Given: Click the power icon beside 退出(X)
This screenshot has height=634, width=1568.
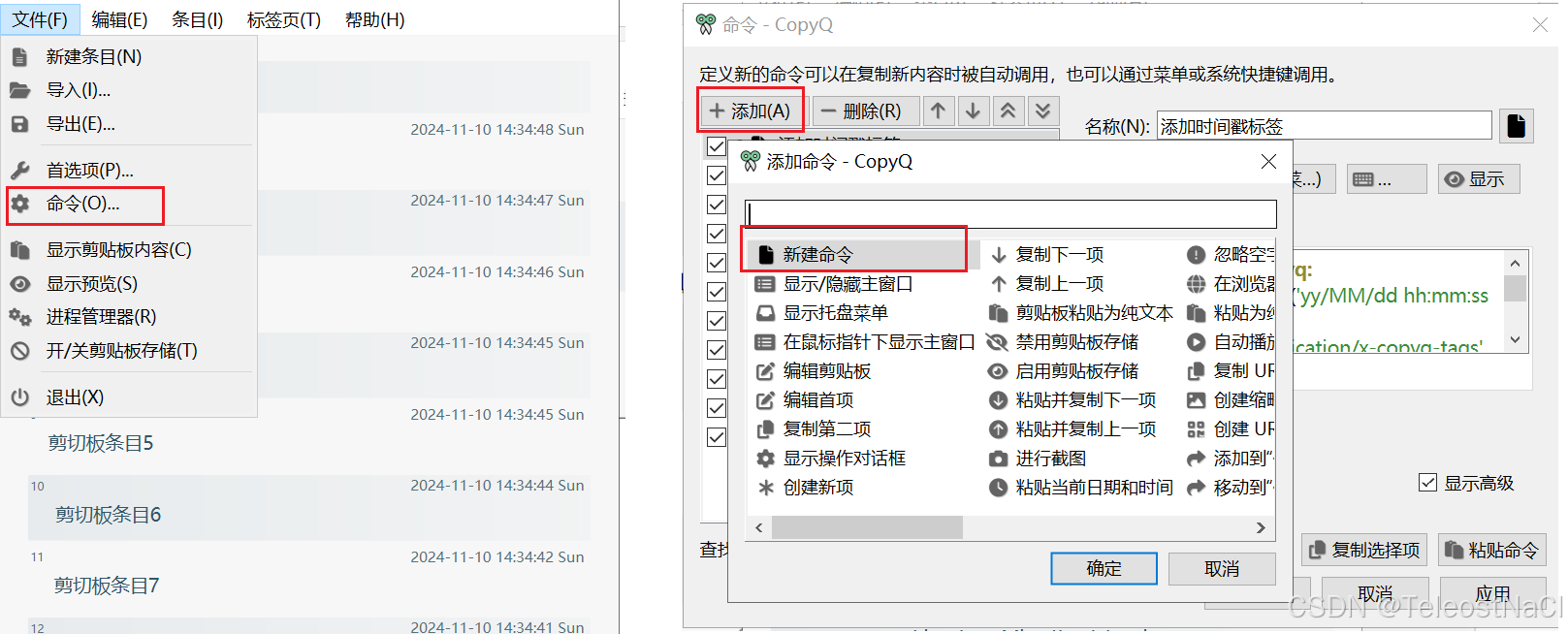Looking at the screenshot, I should (x=20, y=396).
